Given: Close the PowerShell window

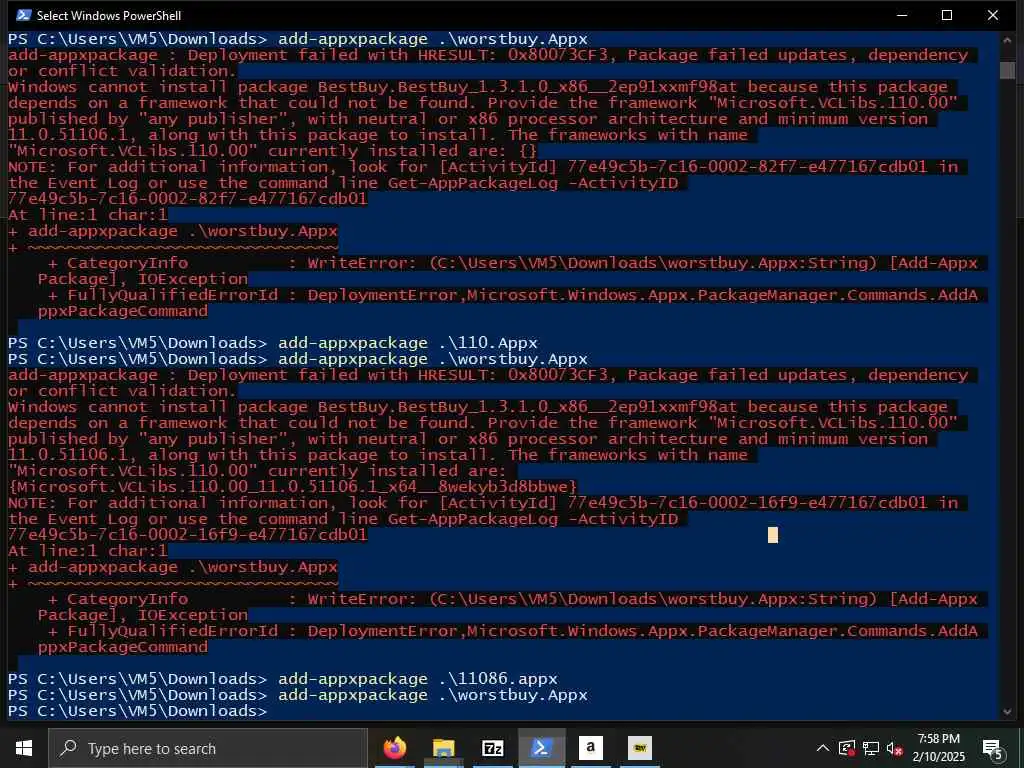Looking at the screenshot, I should point(993,15).
